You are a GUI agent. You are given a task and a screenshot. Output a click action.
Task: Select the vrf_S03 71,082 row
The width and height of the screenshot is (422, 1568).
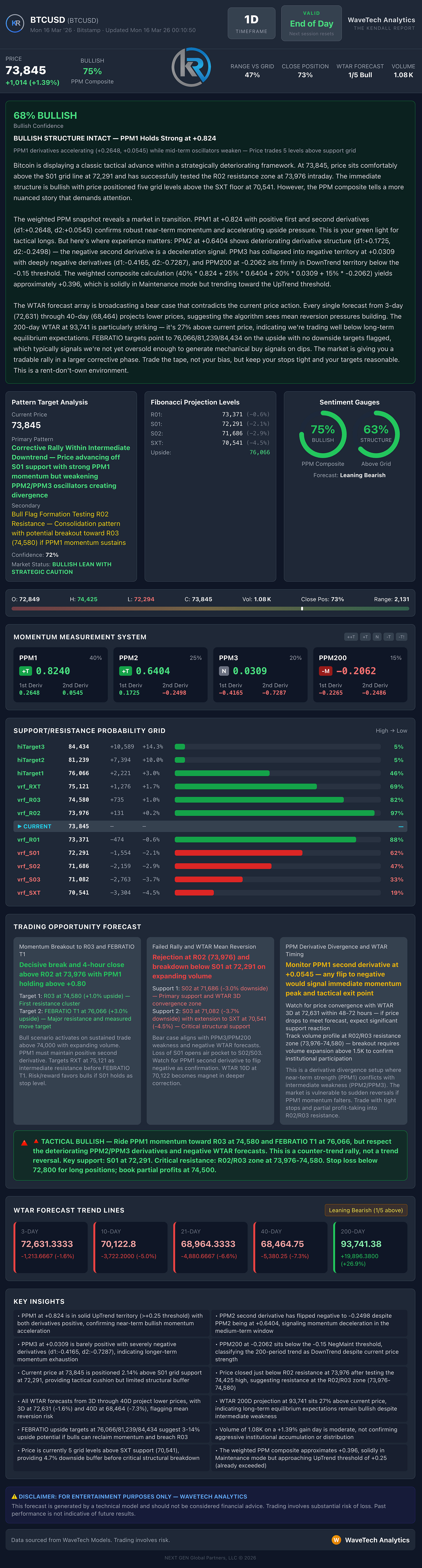click(x=210, y=879)
